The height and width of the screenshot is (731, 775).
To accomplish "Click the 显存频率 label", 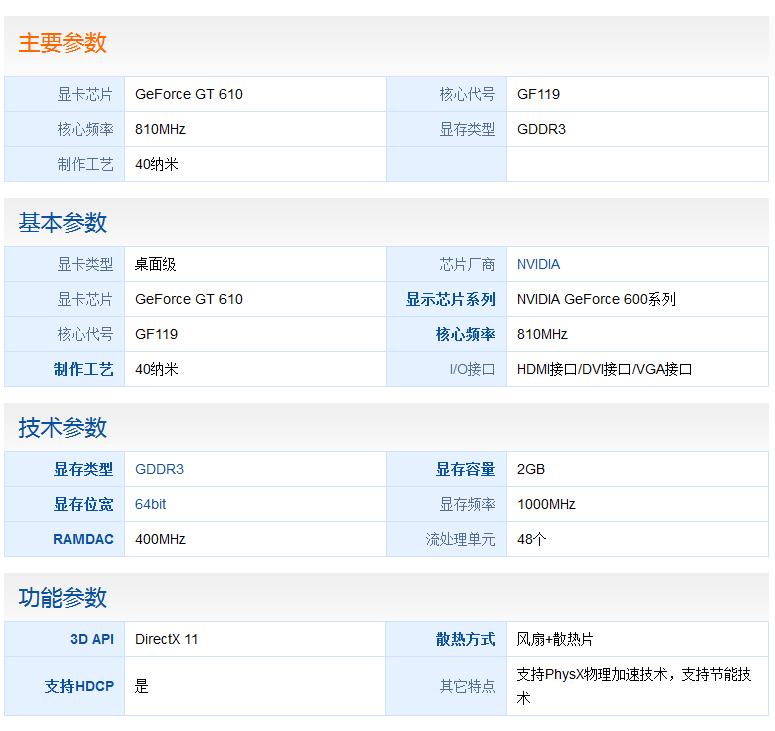I will (467, 505).
